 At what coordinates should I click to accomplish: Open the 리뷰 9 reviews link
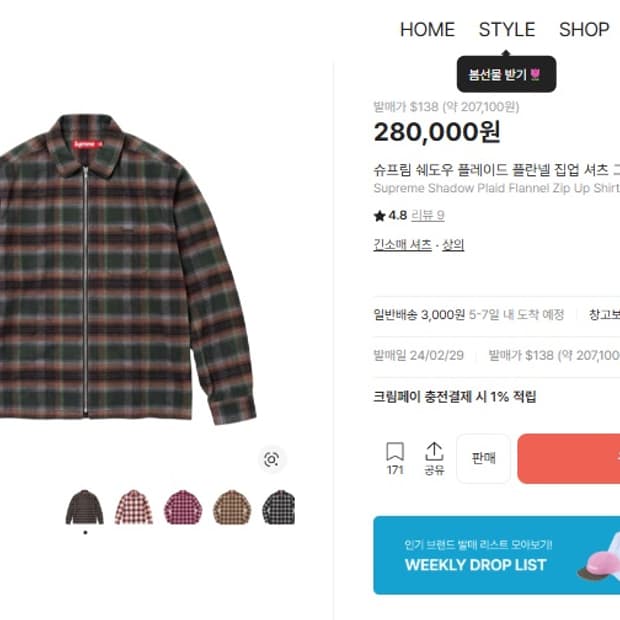[x=428, y=216]
